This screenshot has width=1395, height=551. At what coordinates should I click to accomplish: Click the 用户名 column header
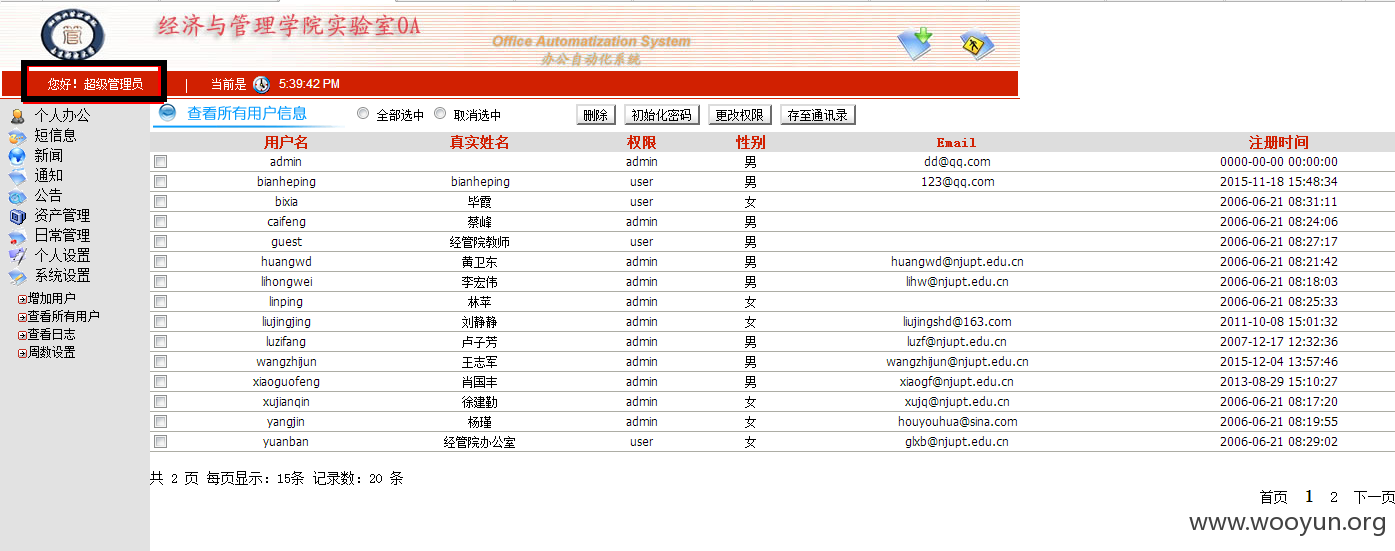pyautogui.click(x=286, y=143)
